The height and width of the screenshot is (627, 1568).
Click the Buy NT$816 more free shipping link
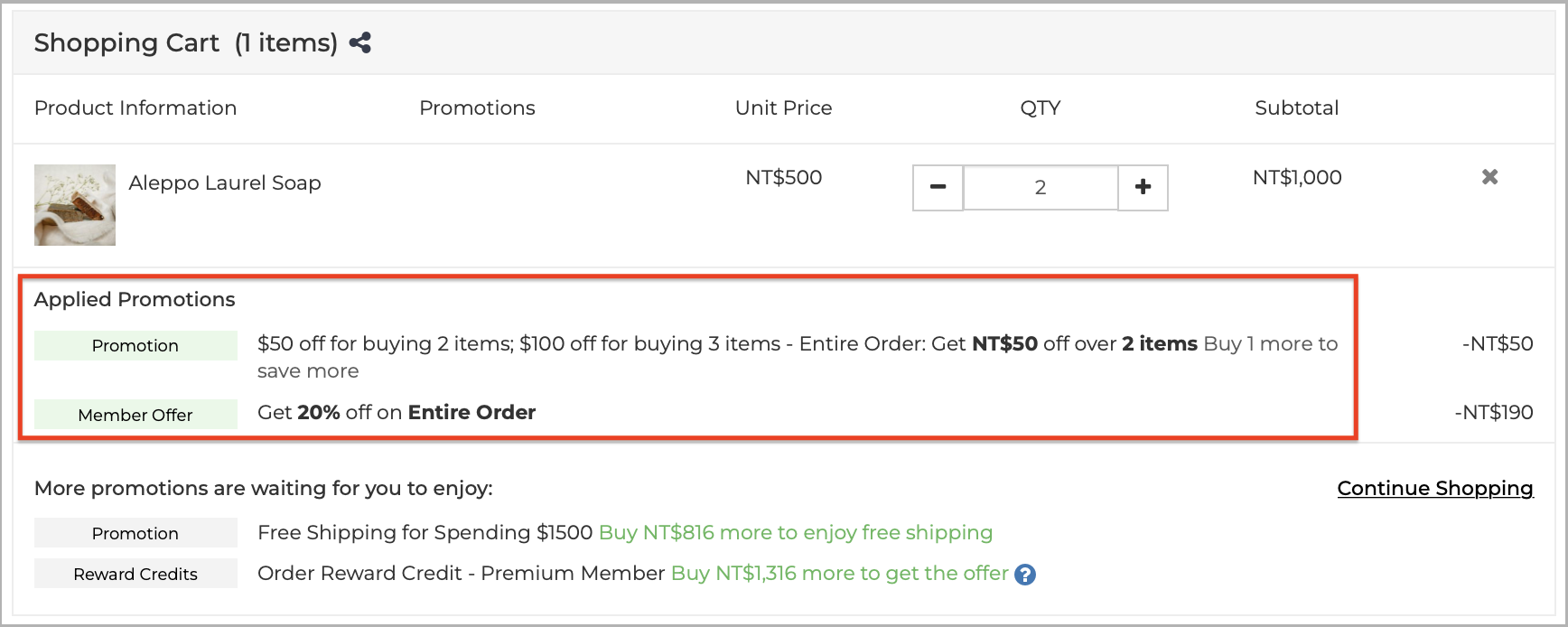coord(795,532)
